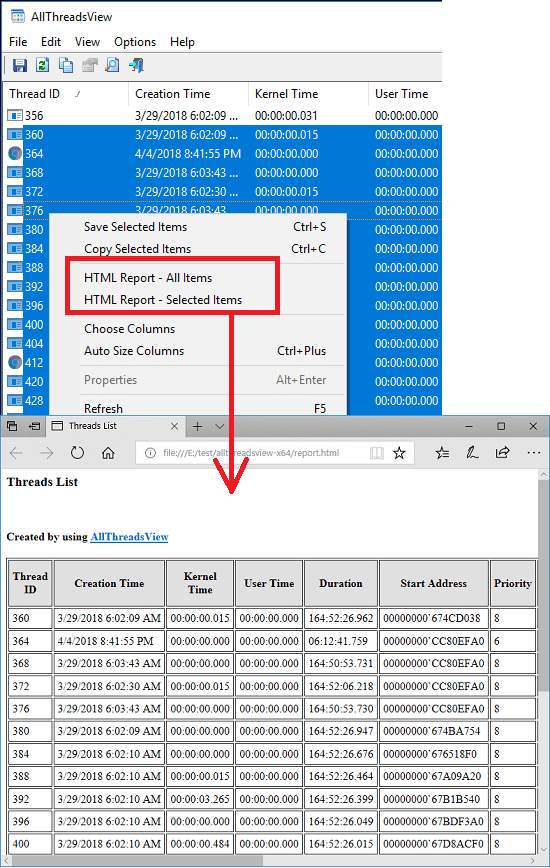550x868 pixels.
Task: Click the browser Back arrow
Action: (16, 453)
